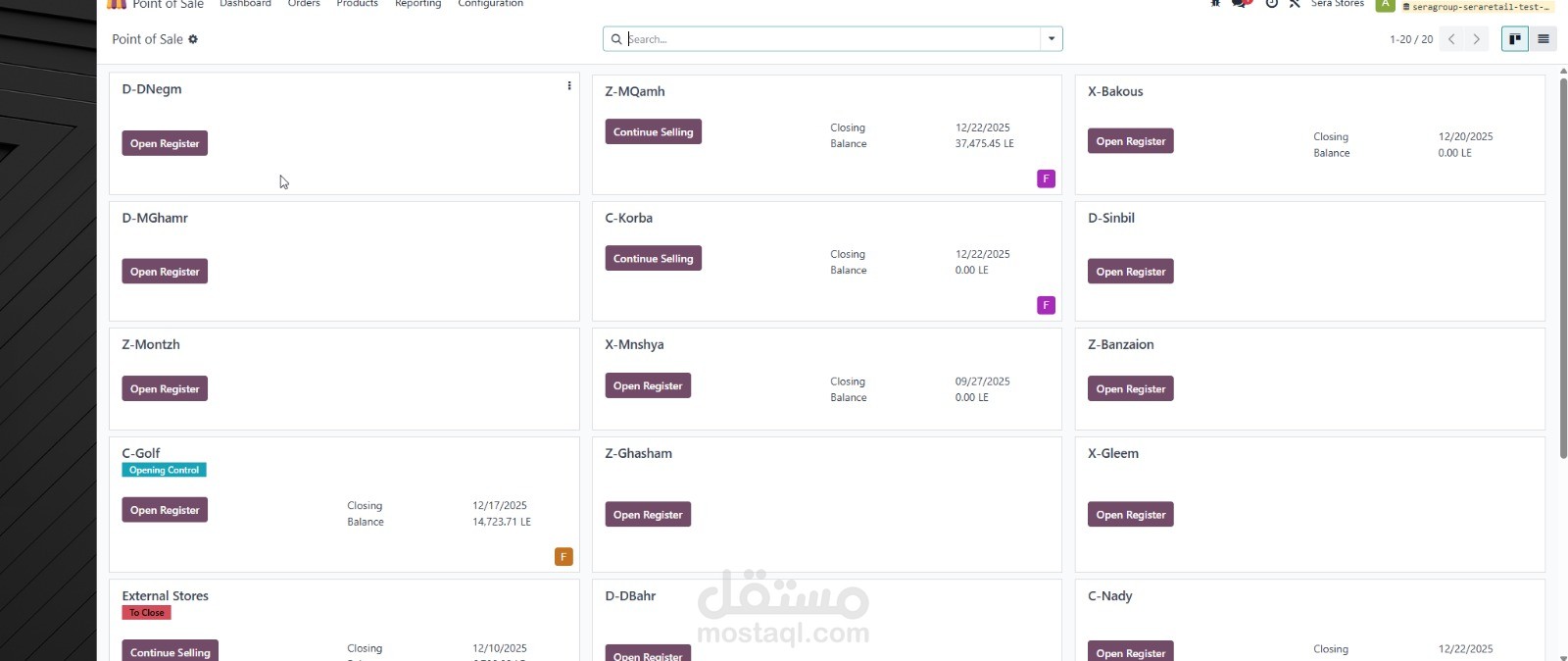This screenshot has height=661, width=1568.
Task: Continue Selling on External Stores
Action: [171, 651]
